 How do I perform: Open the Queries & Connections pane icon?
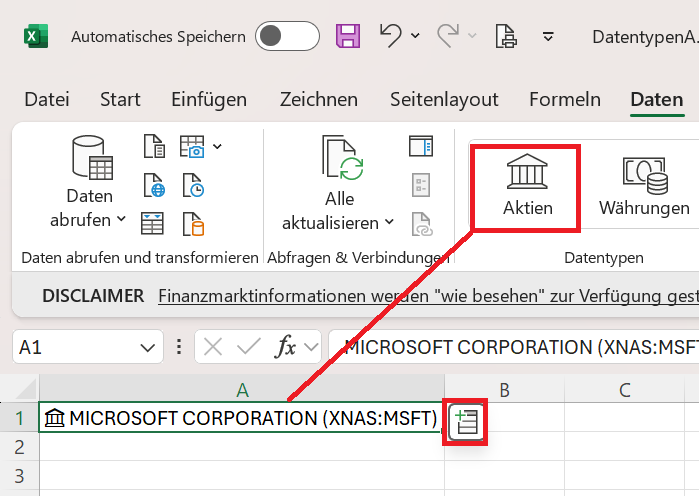421,146
